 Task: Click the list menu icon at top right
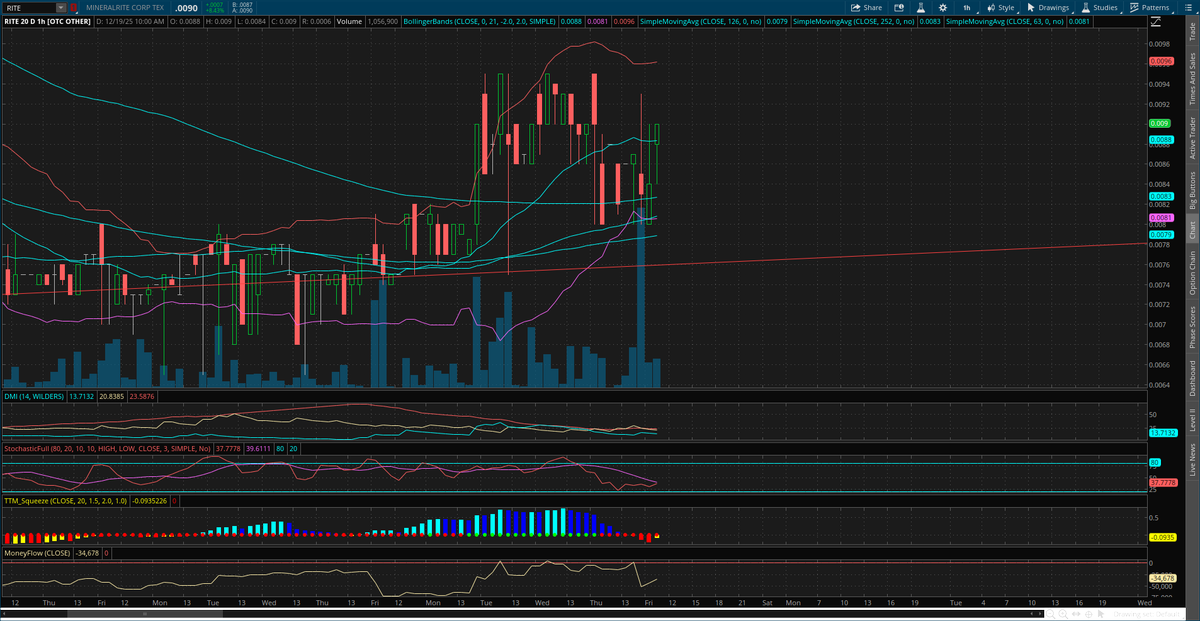click(x=1188, y=7)
